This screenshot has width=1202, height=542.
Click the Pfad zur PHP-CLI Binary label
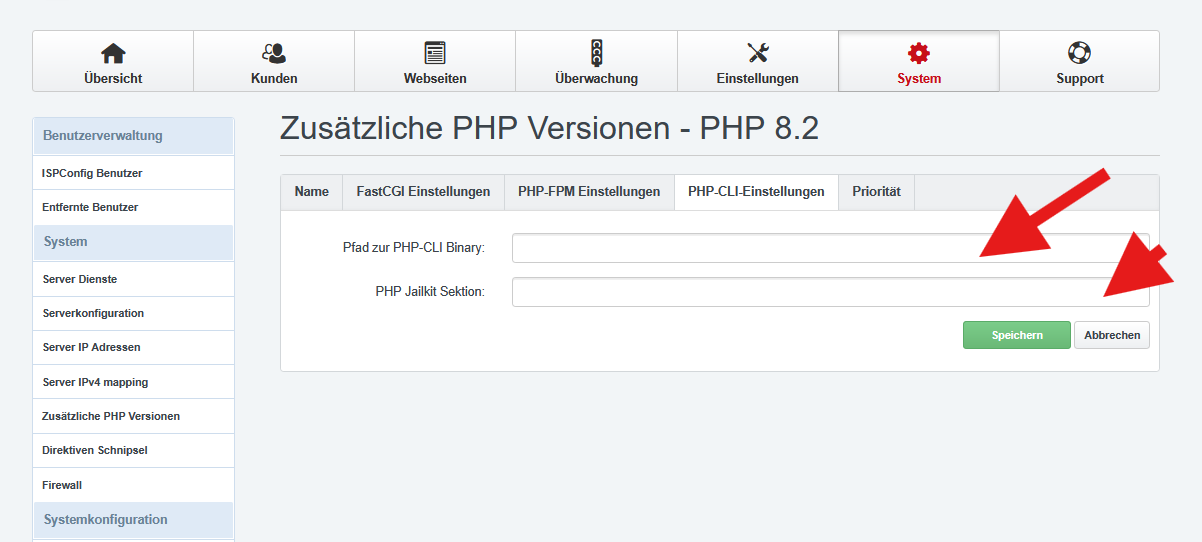[x=413, y=248]
